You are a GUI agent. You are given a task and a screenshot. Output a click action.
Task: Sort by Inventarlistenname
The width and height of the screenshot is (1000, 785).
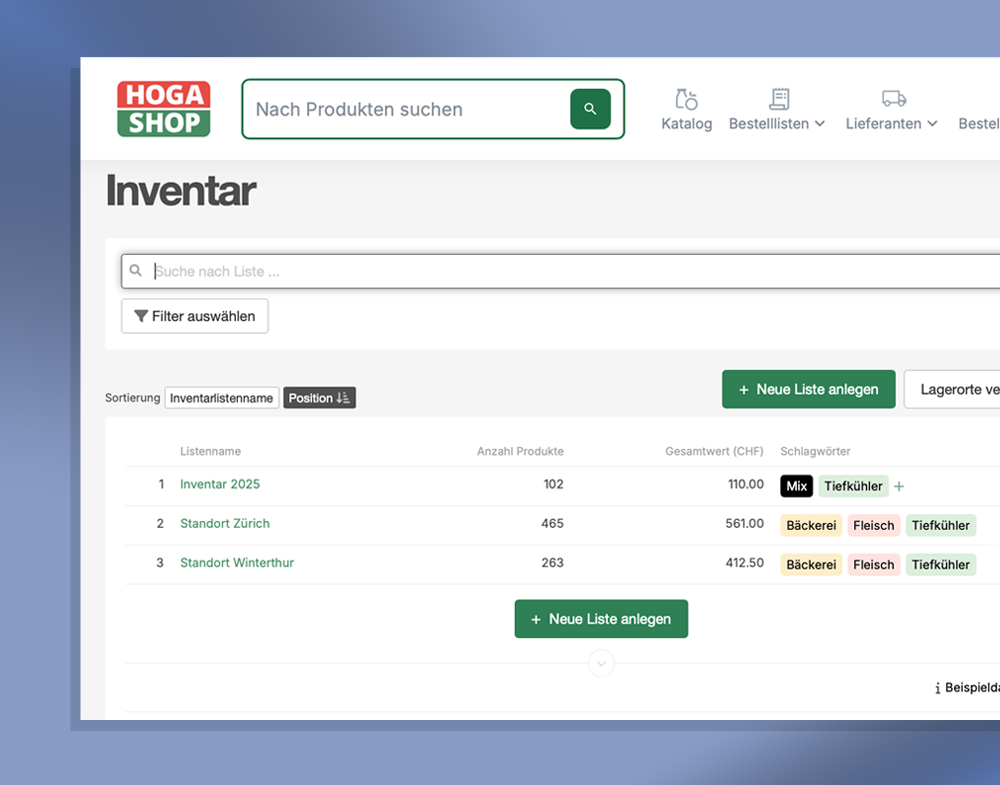tap(221, 398)
